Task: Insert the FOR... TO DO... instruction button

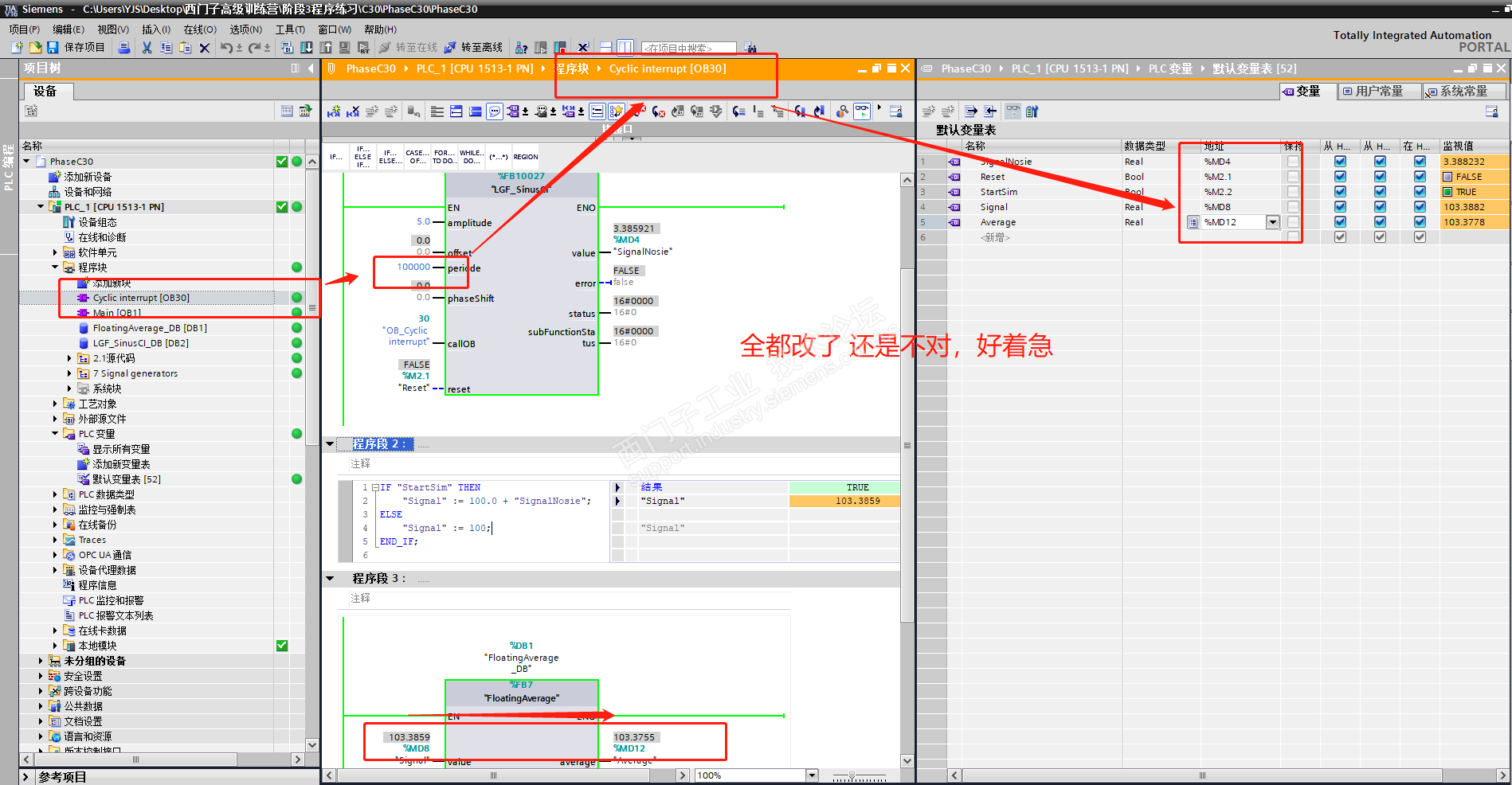Action: coord(445,157)
